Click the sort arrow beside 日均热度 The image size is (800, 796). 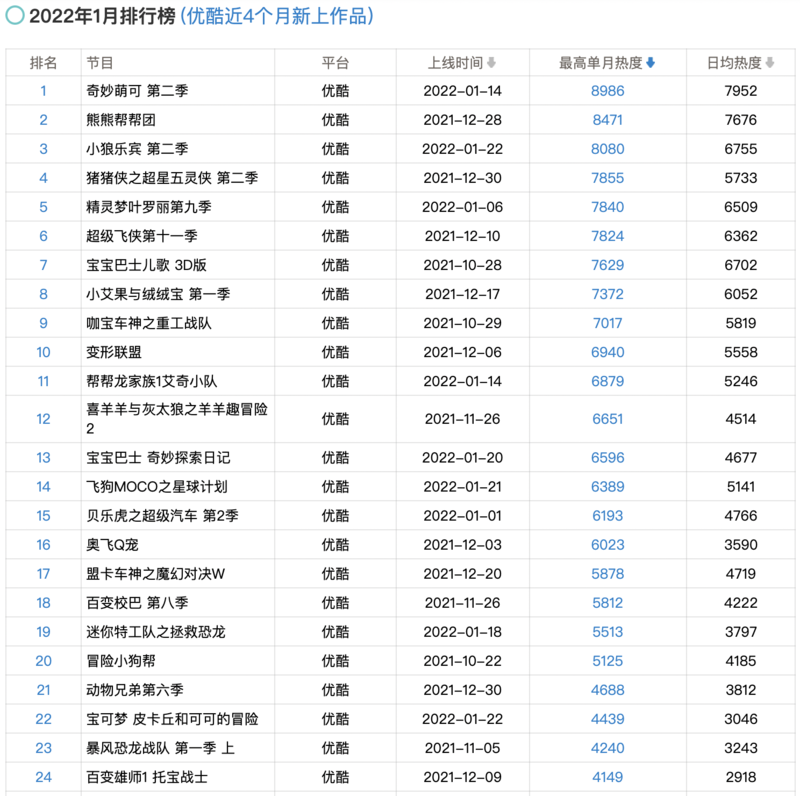(770, 63)
